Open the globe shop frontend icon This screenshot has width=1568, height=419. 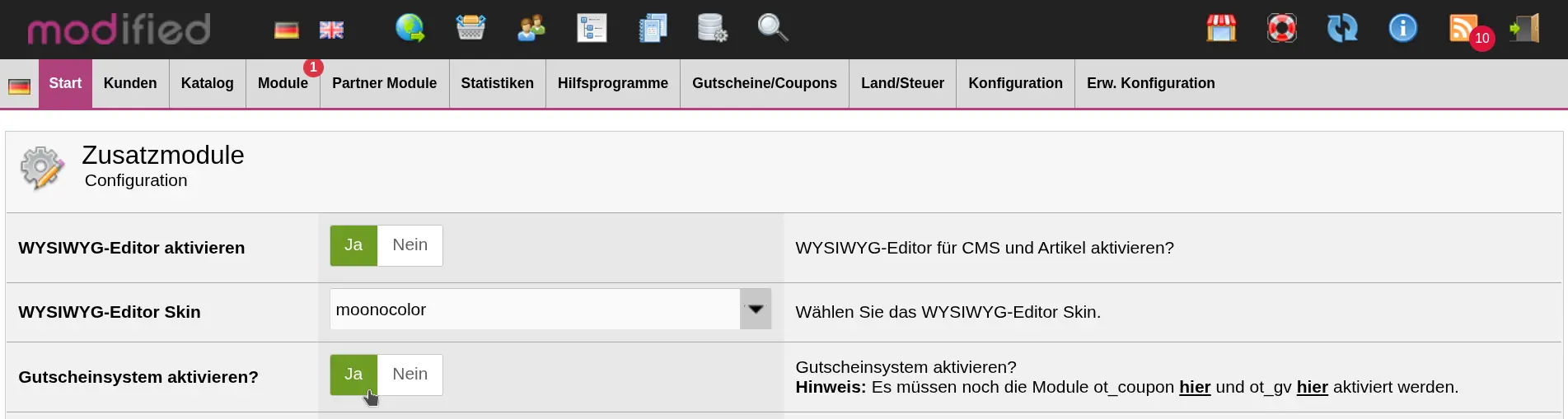point(410,28)
